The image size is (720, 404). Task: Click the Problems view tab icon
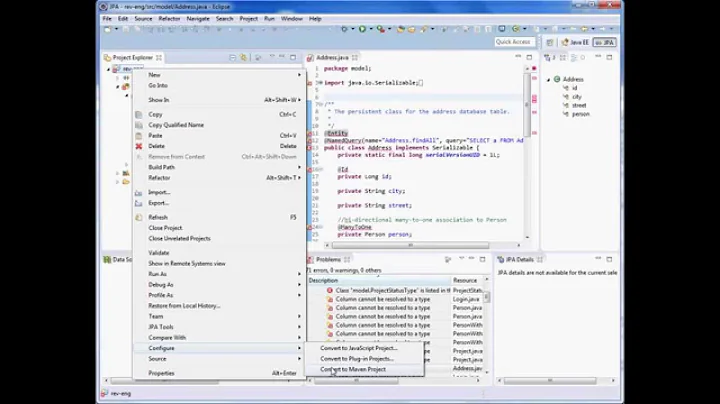point(310,260)
